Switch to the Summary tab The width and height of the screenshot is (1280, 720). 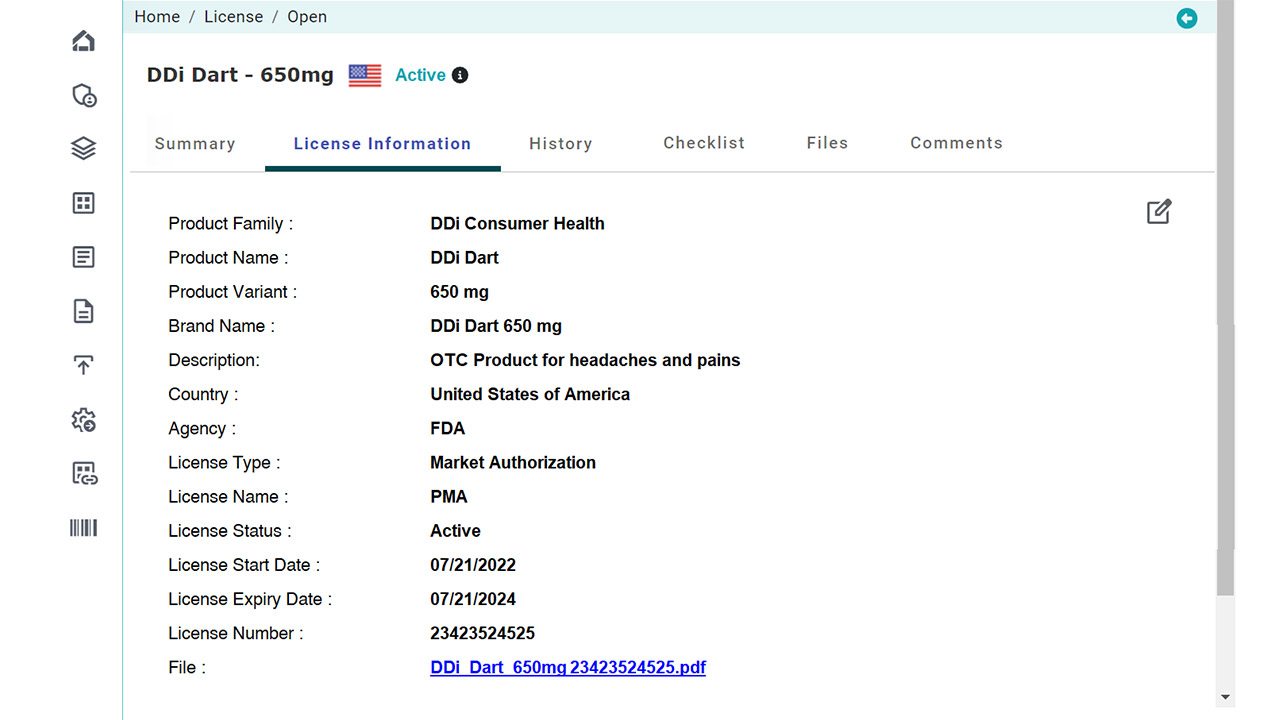tap(195, 144)
